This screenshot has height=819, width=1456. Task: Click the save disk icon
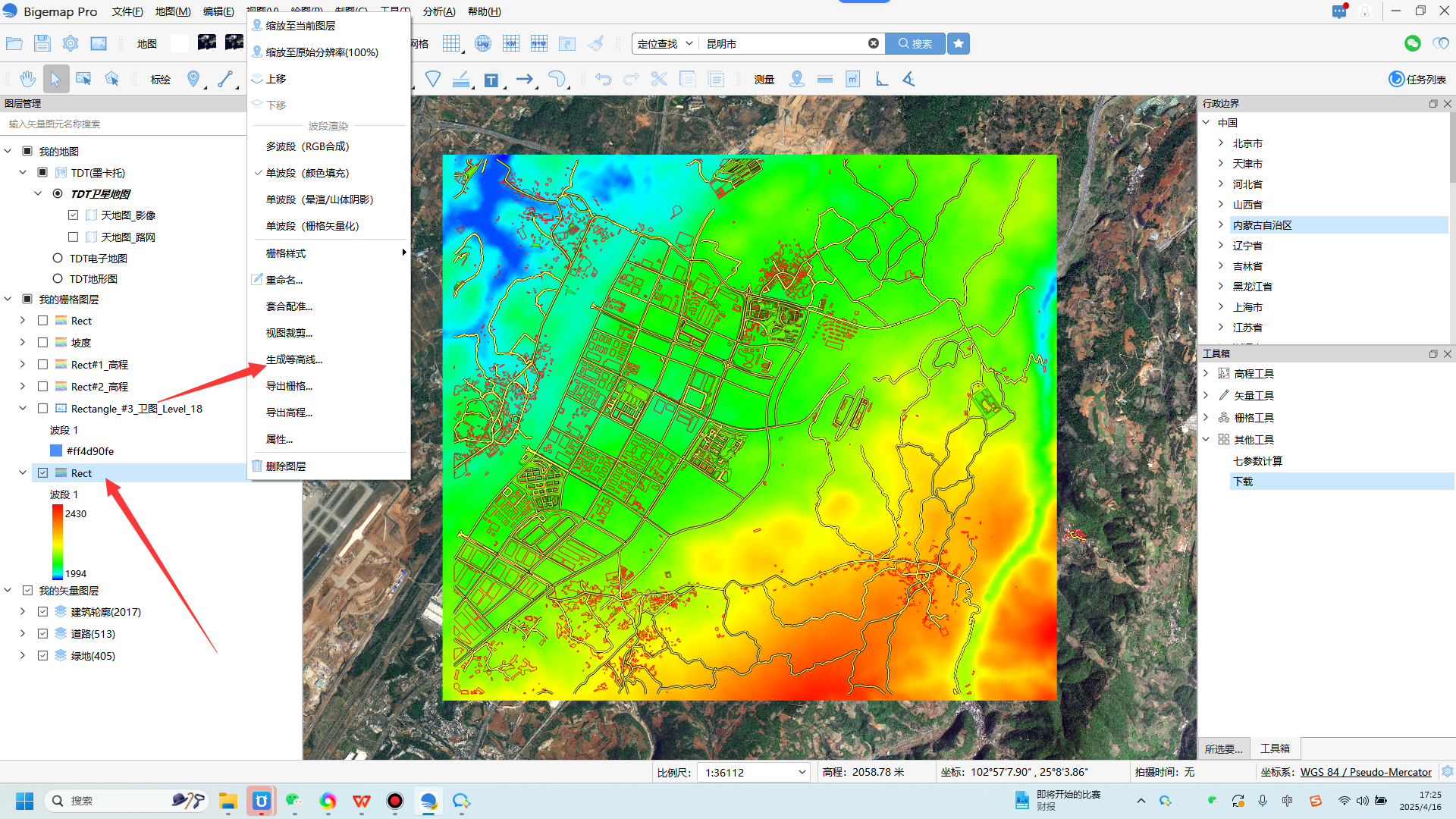click(x=42, y=43)
